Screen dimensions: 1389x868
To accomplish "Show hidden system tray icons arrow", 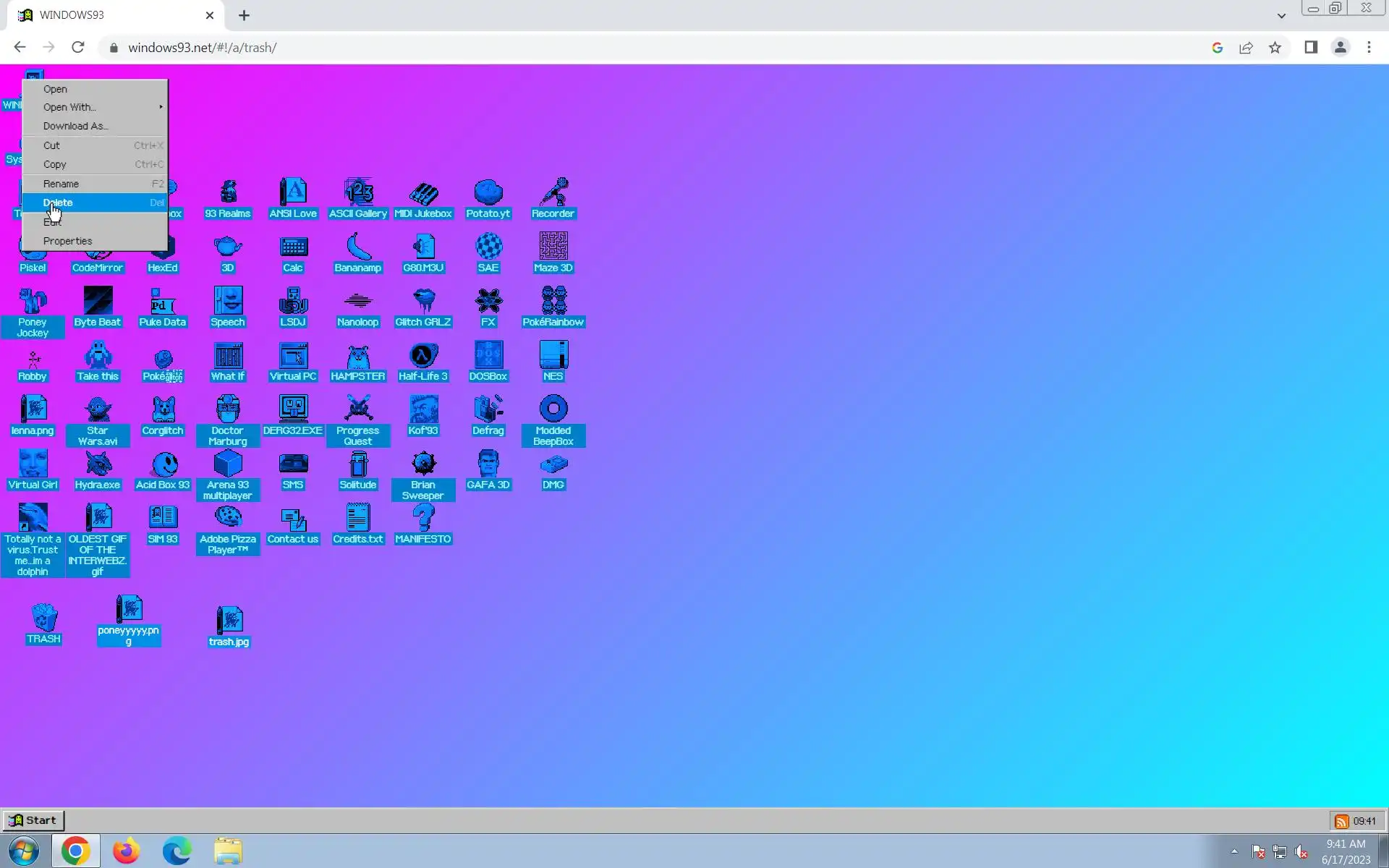I will pyautogui.click(x=1234, y=851).
